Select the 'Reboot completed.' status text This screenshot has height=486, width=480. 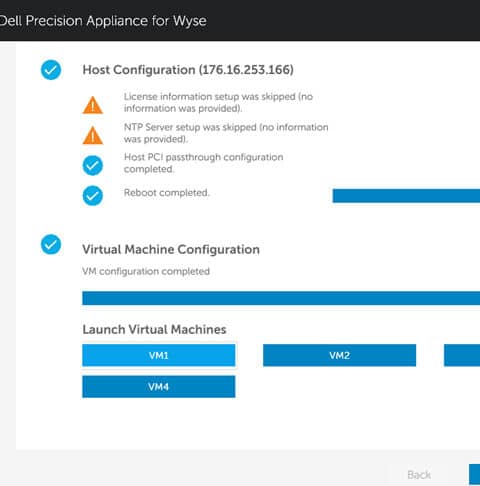[167, 193]
